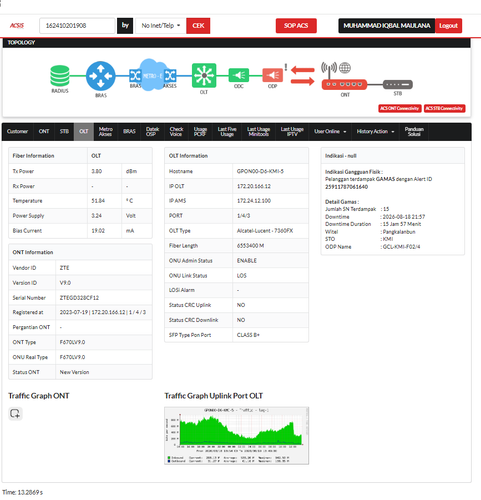The width and height of the screenshot is (481, 500).
Task: Click the globe icon above ONT
Action: coord(345,68)
